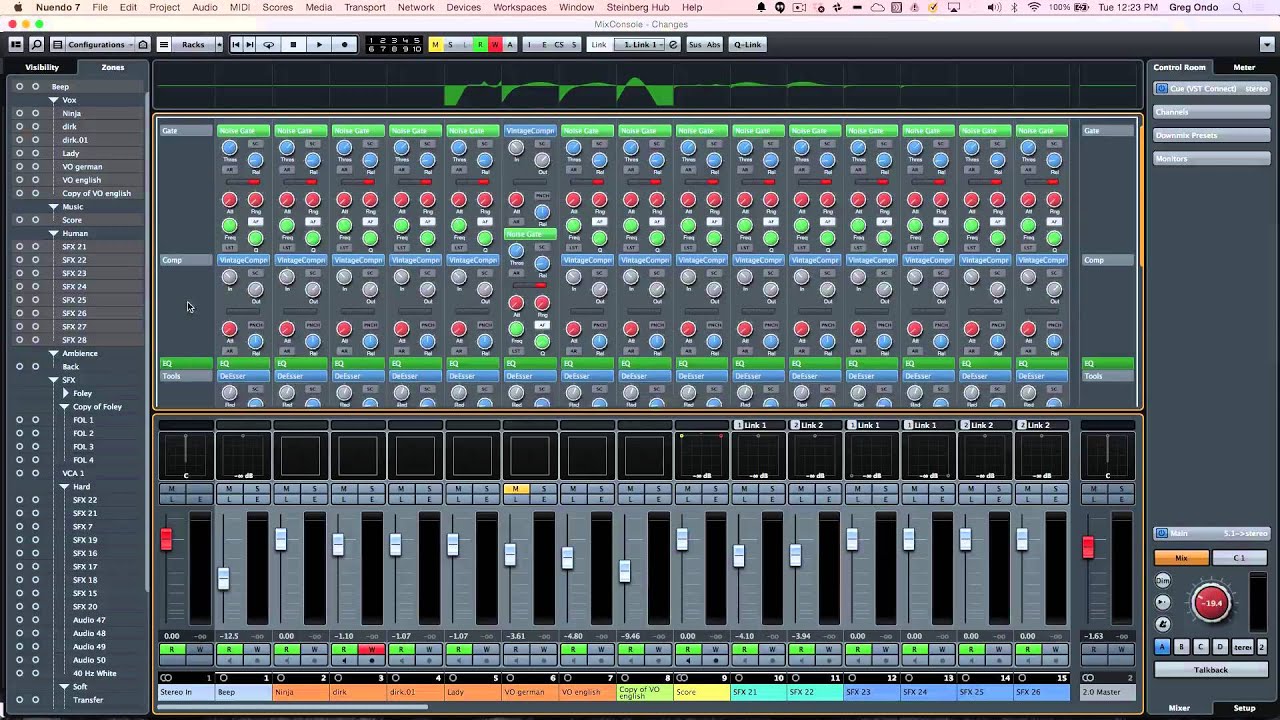Toggle left dot in the Ninja row
The width and height of the screenshot is (1280, 720).
coord(18,113)
